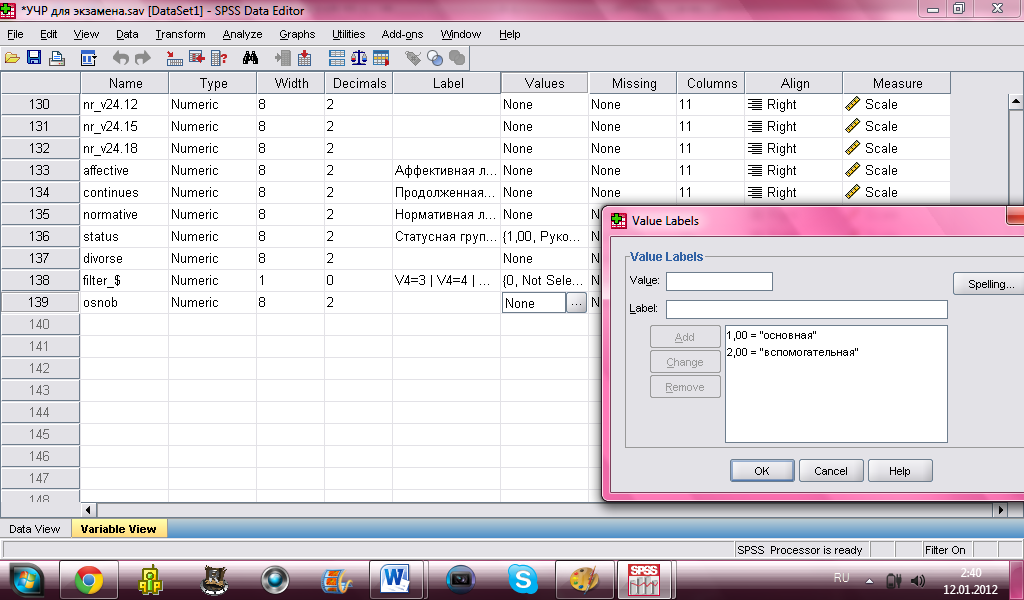Image resolution: width=1024 pixels, height=600 pixels.
Task: Click the Insert Cases icon
Action: 283,58
